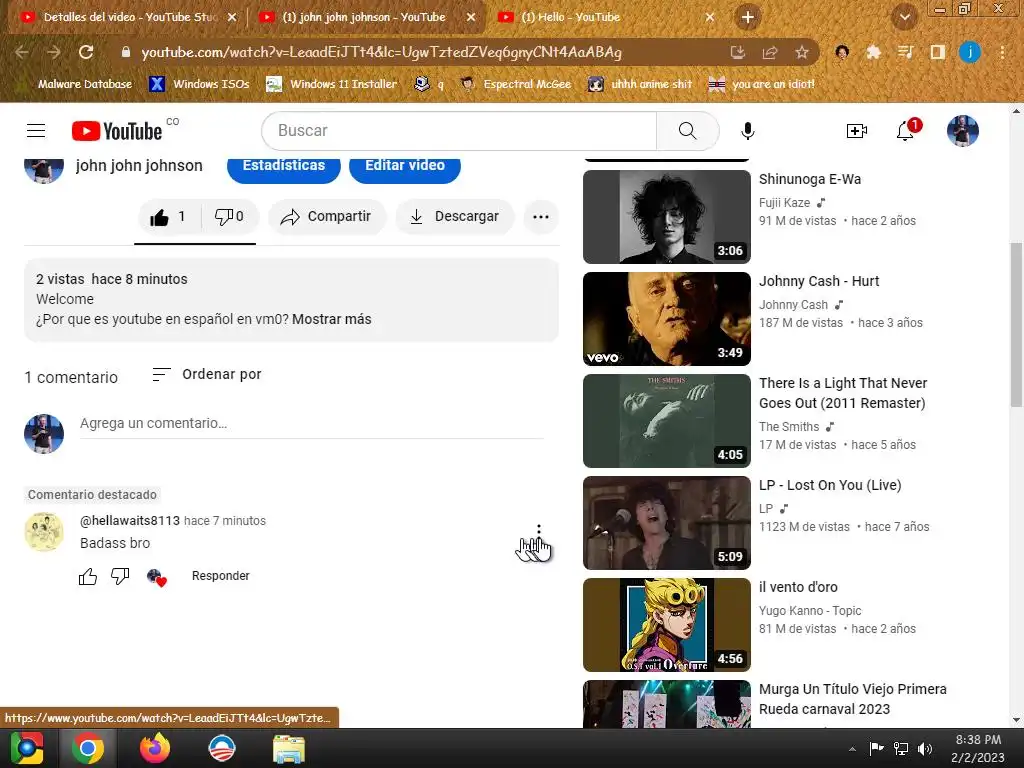Toggle creator heart on the comment

(157, 577)
